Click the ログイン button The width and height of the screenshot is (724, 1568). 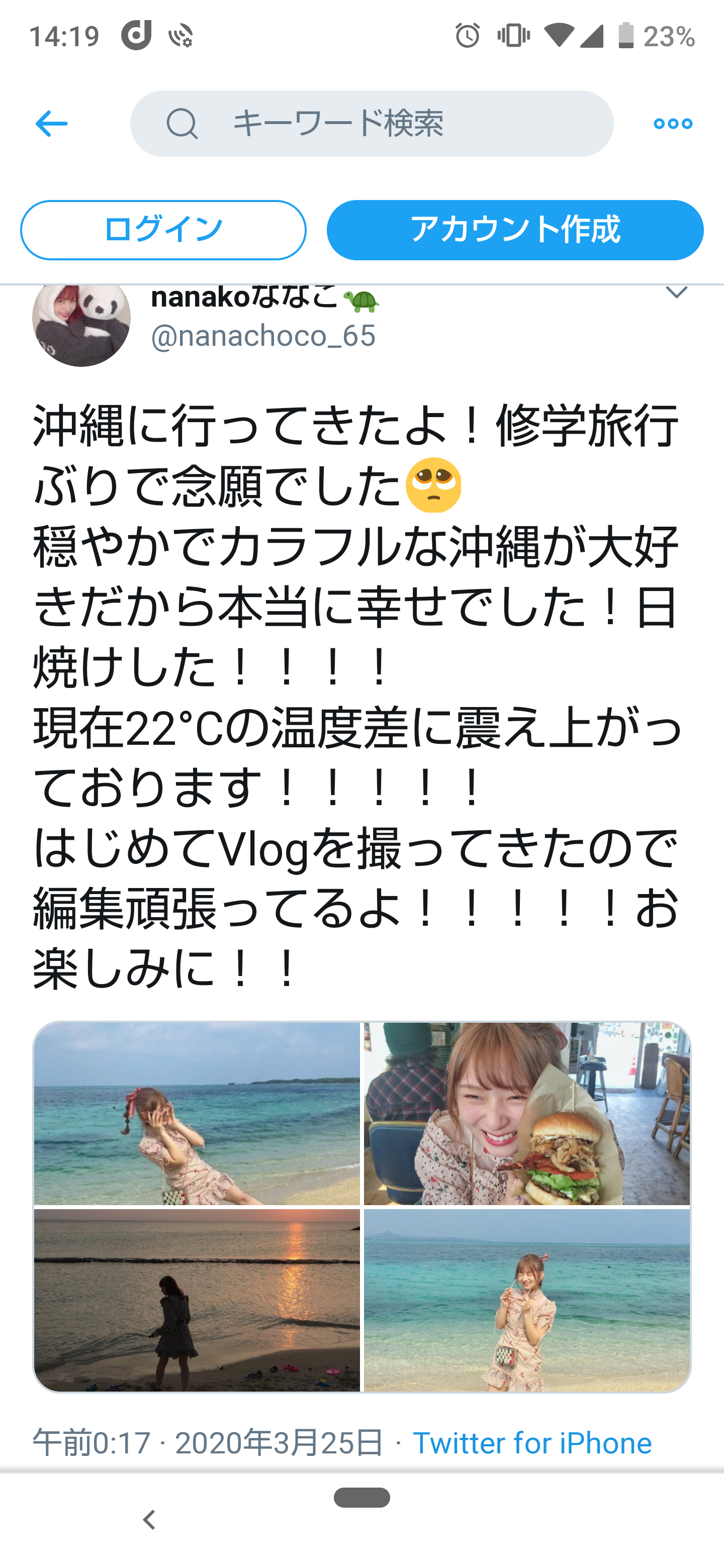click(x=163, y=230)
